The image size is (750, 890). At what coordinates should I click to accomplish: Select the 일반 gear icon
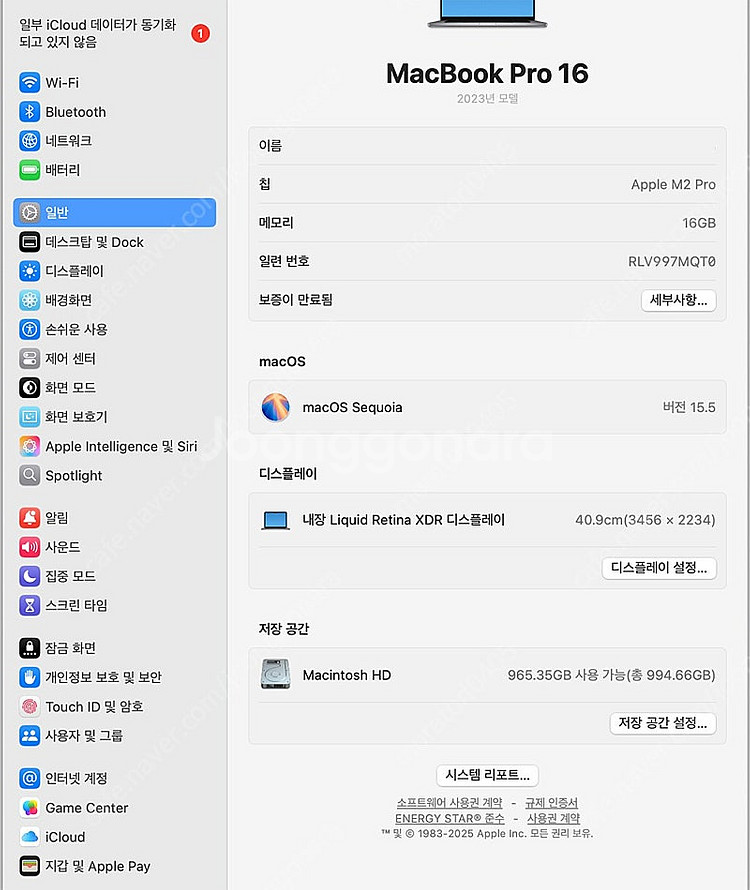tap(30, 212)
